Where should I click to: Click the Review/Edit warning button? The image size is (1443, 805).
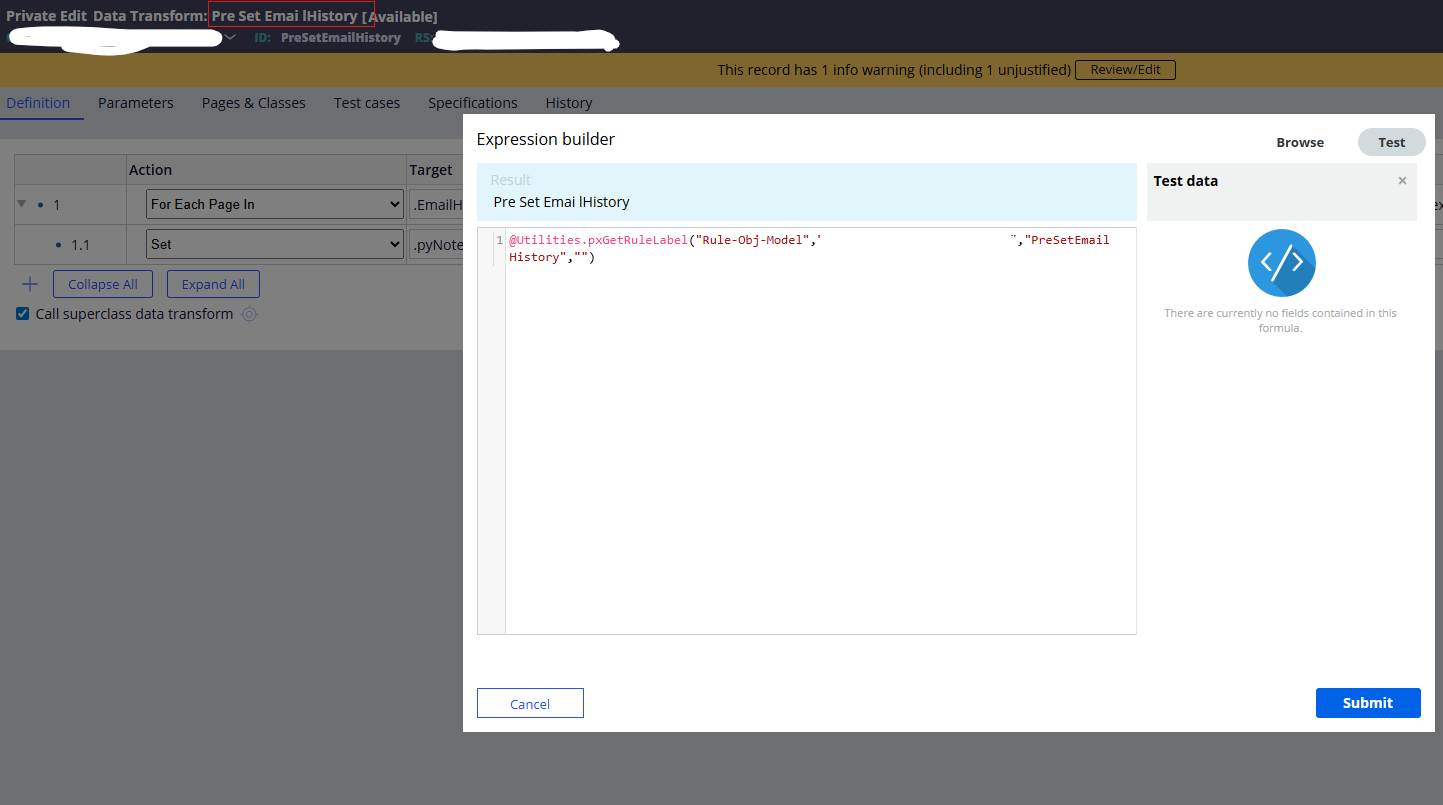point(1125,70)
